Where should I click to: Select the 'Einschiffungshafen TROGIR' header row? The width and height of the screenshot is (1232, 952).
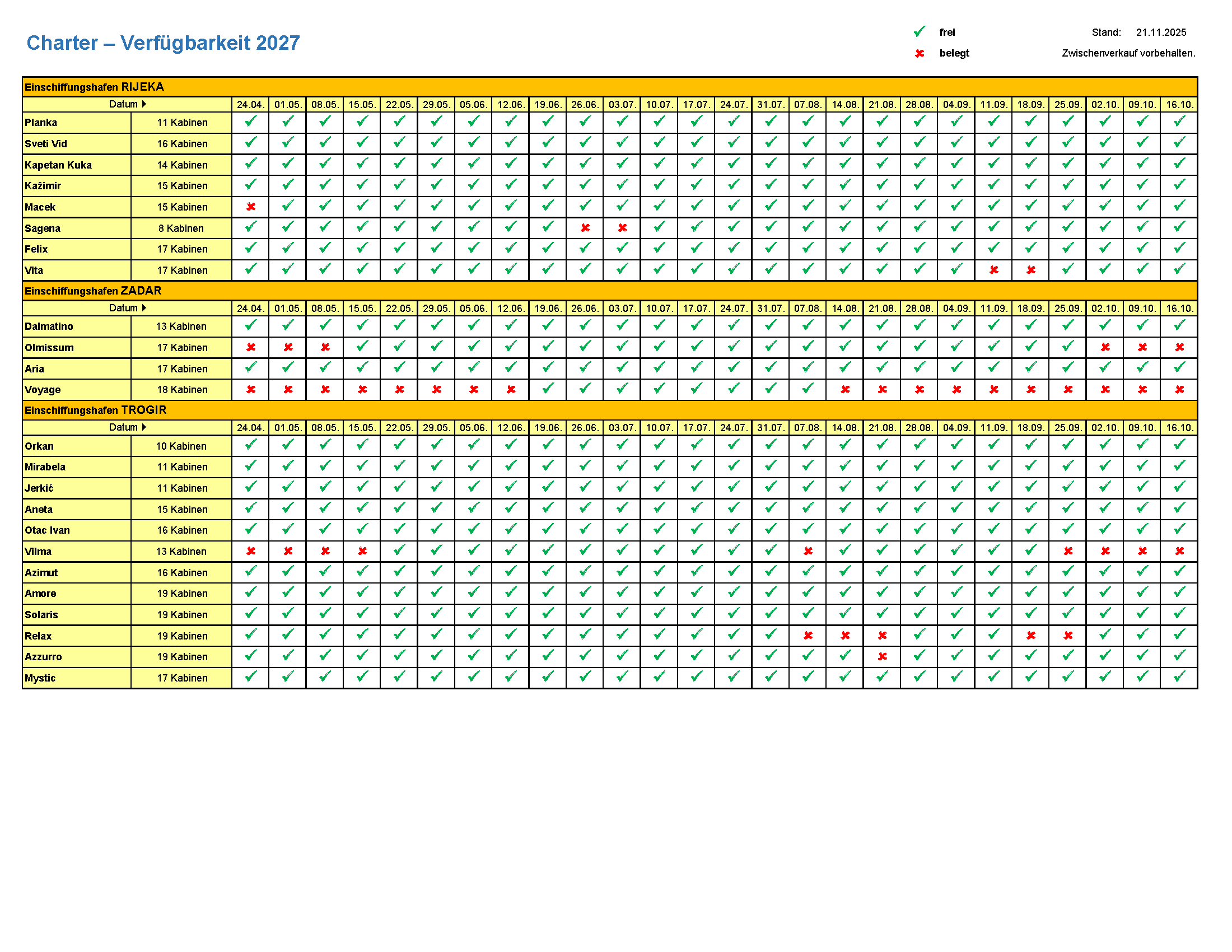[x=95, y=410]
